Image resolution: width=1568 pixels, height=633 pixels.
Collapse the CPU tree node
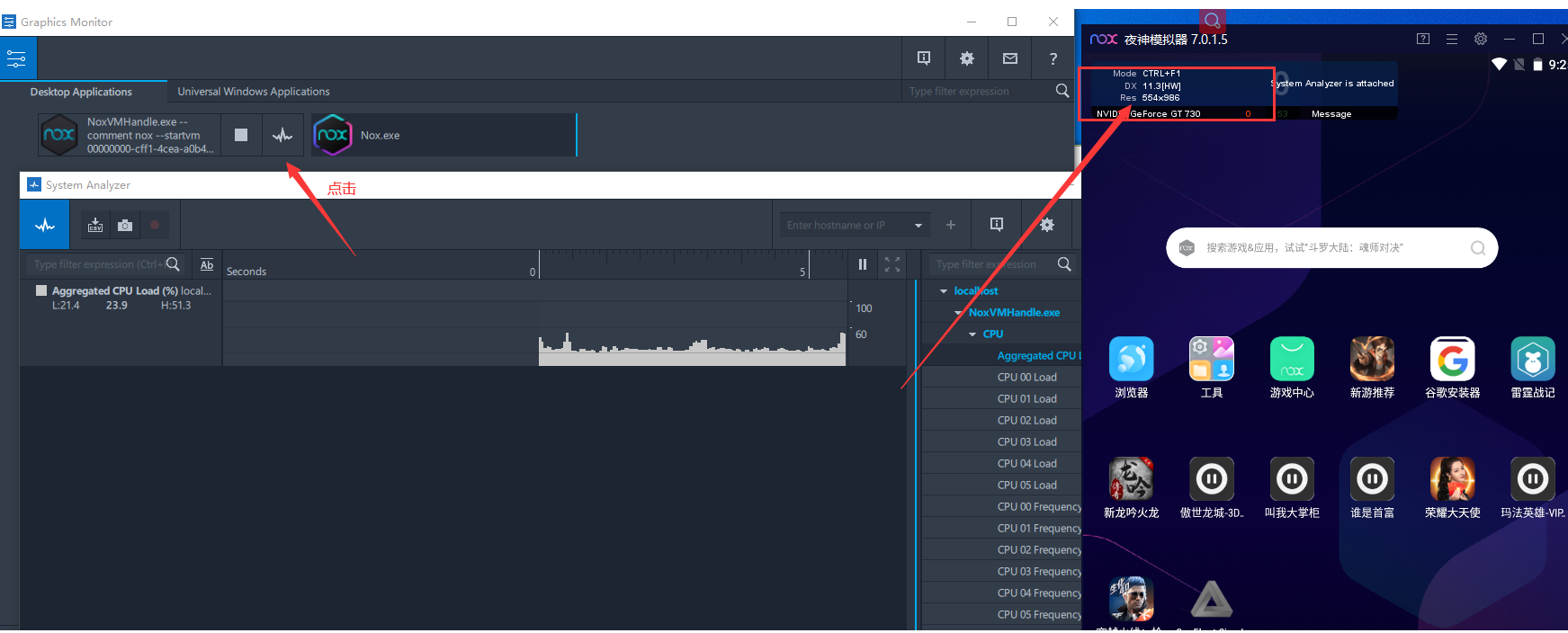tap(972, 334)
